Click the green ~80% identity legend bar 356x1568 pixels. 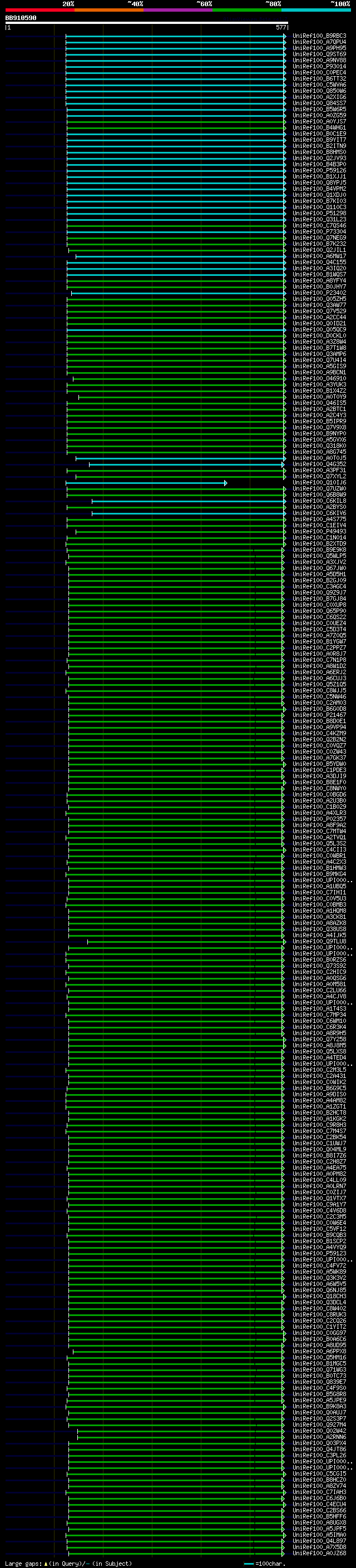(247, 10)
